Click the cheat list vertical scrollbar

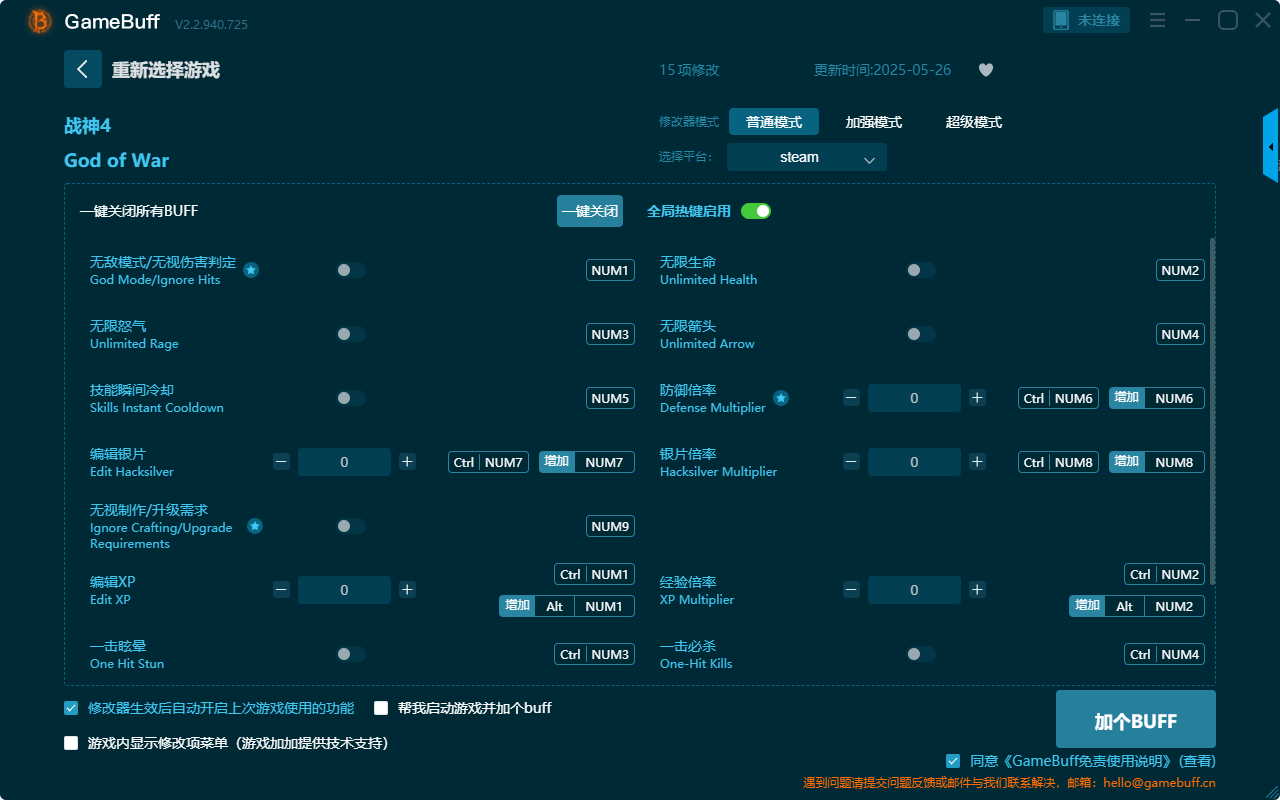tap(1213, 410)
